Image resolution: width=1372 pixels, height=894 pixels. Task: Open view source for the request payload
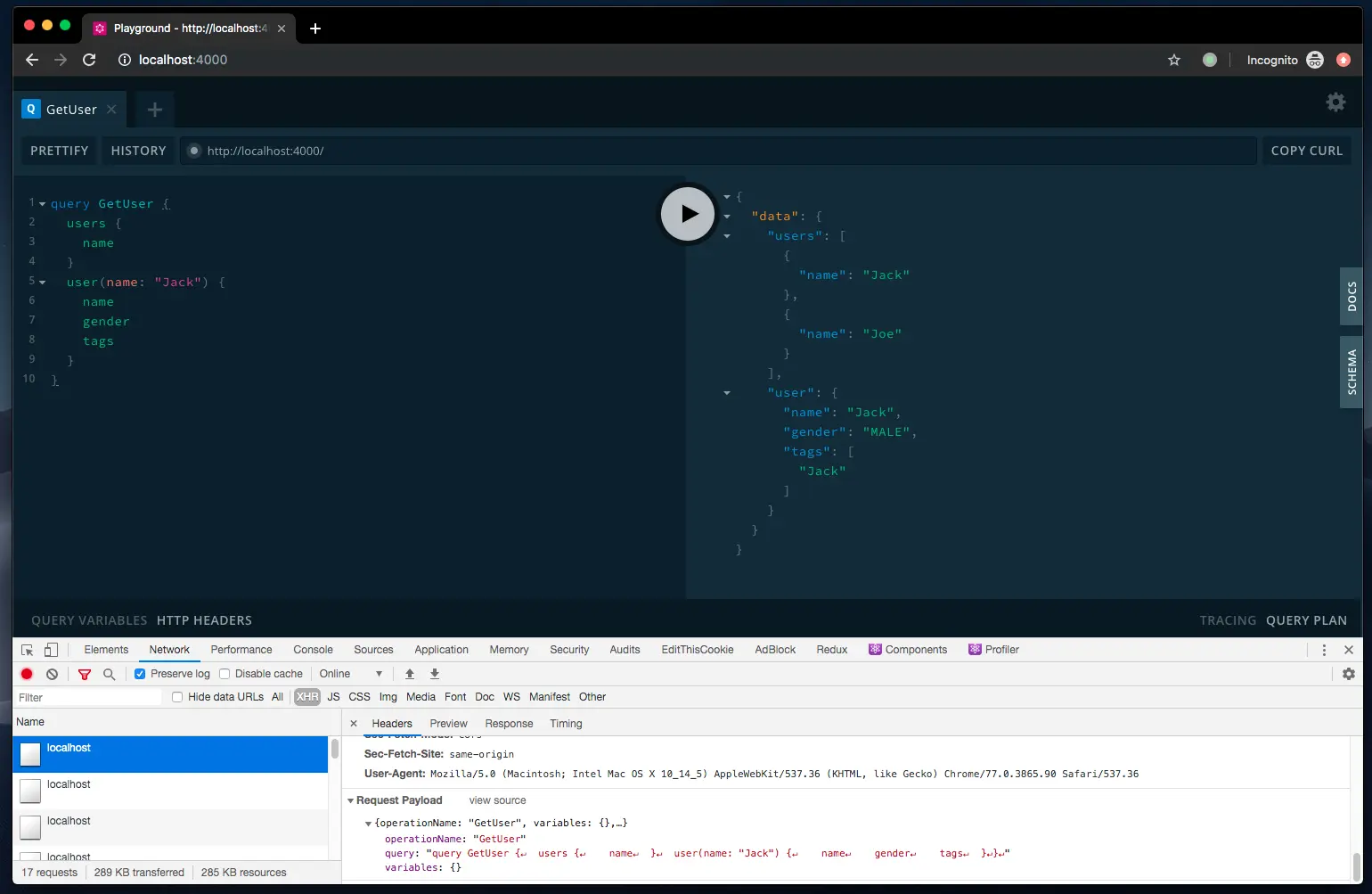[x=496, y=800]
